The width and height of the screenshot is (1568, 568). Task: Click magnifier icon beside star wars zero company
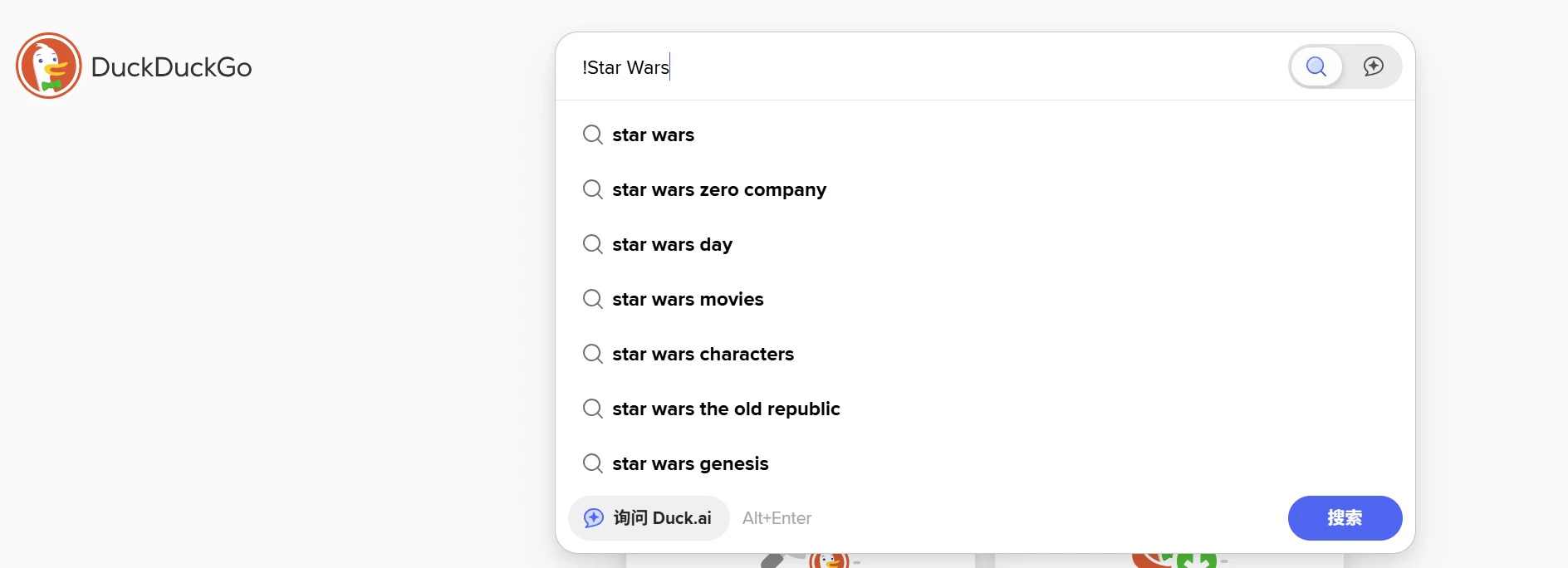593,189
